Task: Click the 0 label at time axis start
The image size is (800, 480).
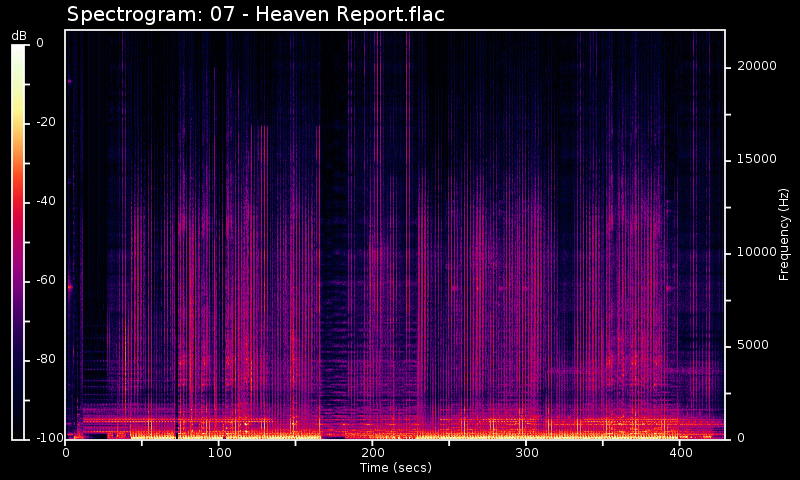Action: point(66,453)
